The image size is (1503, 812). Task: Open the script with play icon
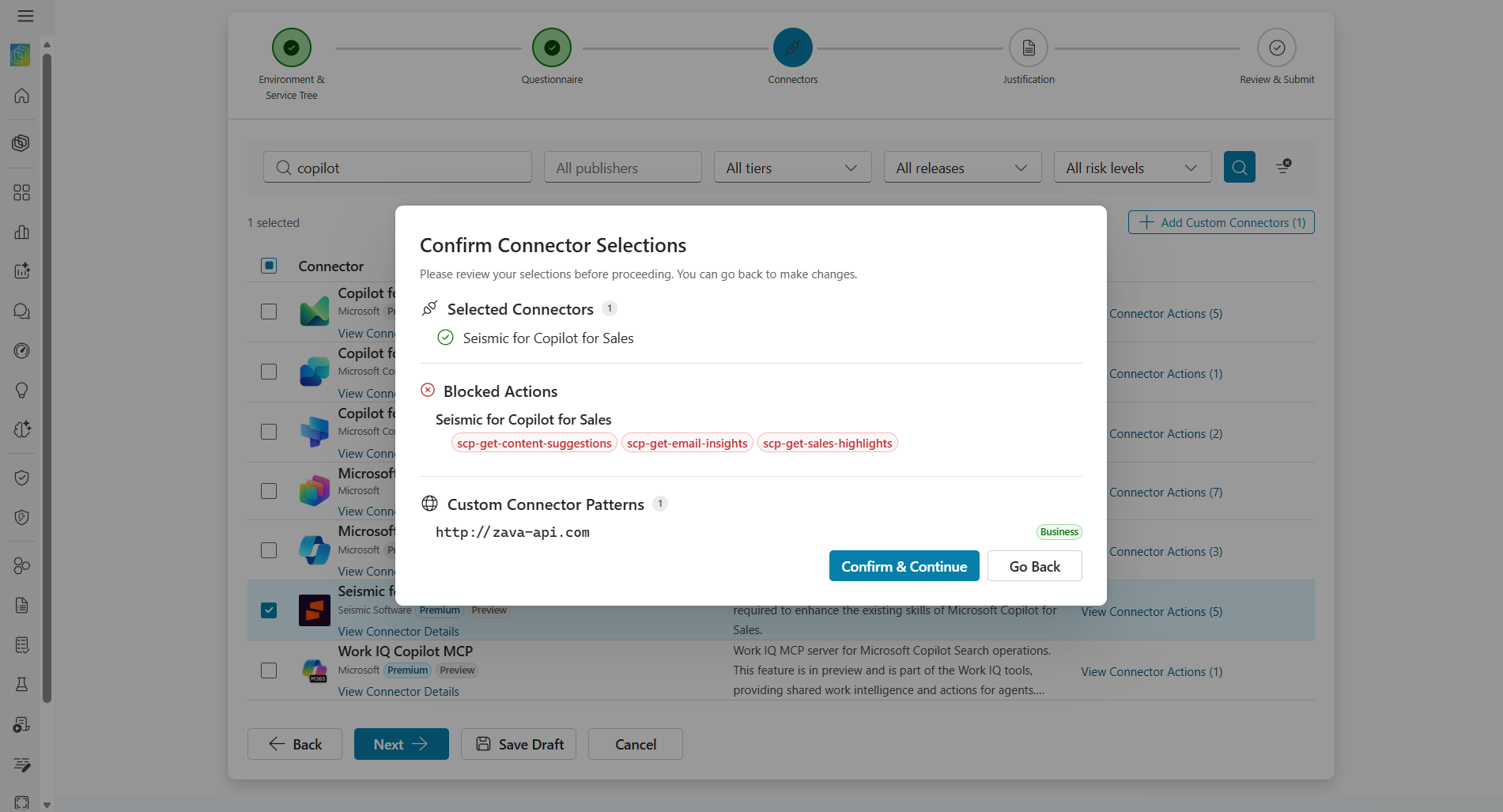[22, 724]
